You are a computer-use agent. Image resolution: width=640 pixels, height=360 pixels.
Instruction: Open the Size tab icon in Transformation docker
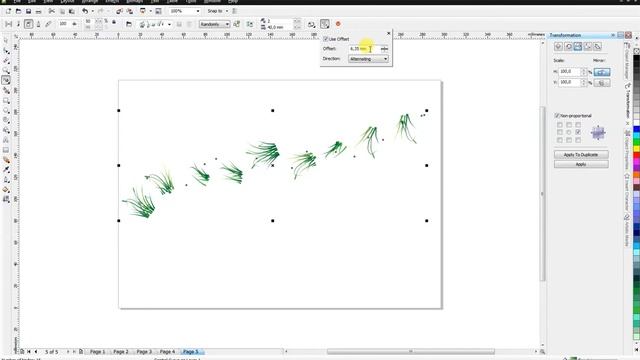[588, 47]
